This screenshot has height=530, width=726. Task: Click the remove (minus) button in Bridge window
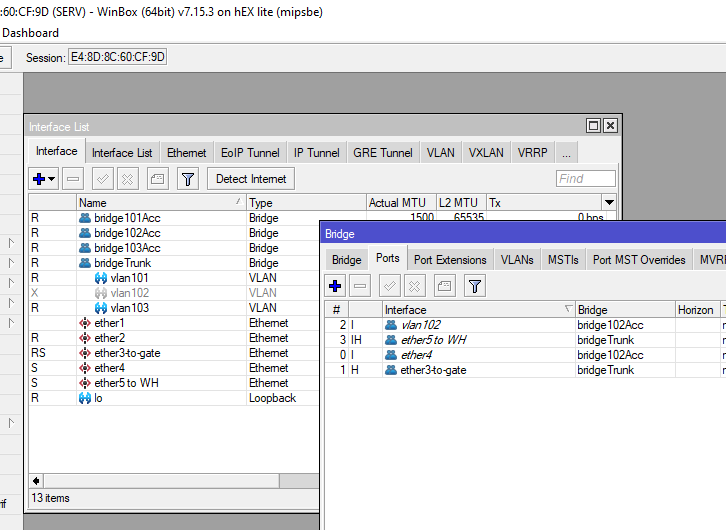360,286
